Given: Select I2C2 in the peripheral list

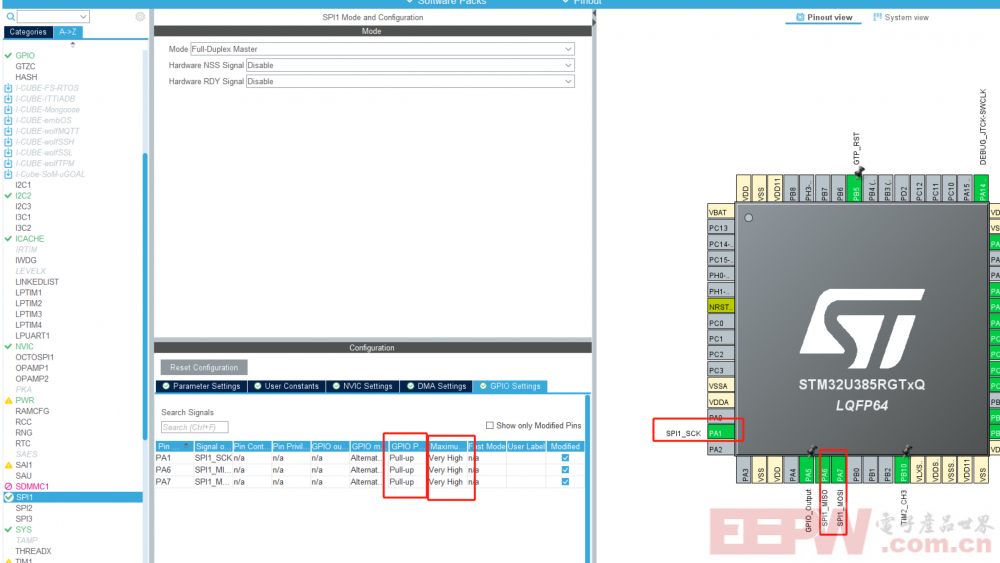Looking at the screenshot, I should 23,196.
